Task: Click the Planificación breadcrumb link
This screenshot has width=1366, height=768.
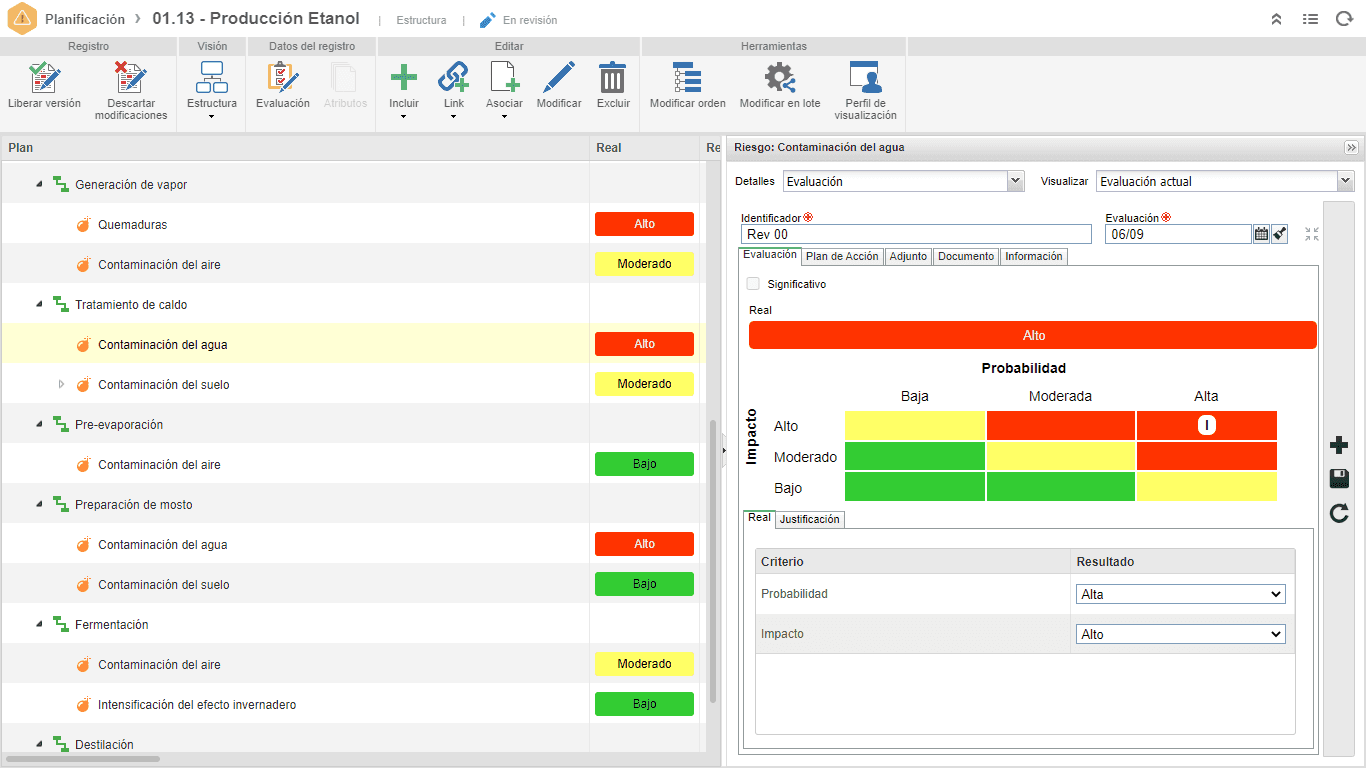Action: (x=85, y=19)
